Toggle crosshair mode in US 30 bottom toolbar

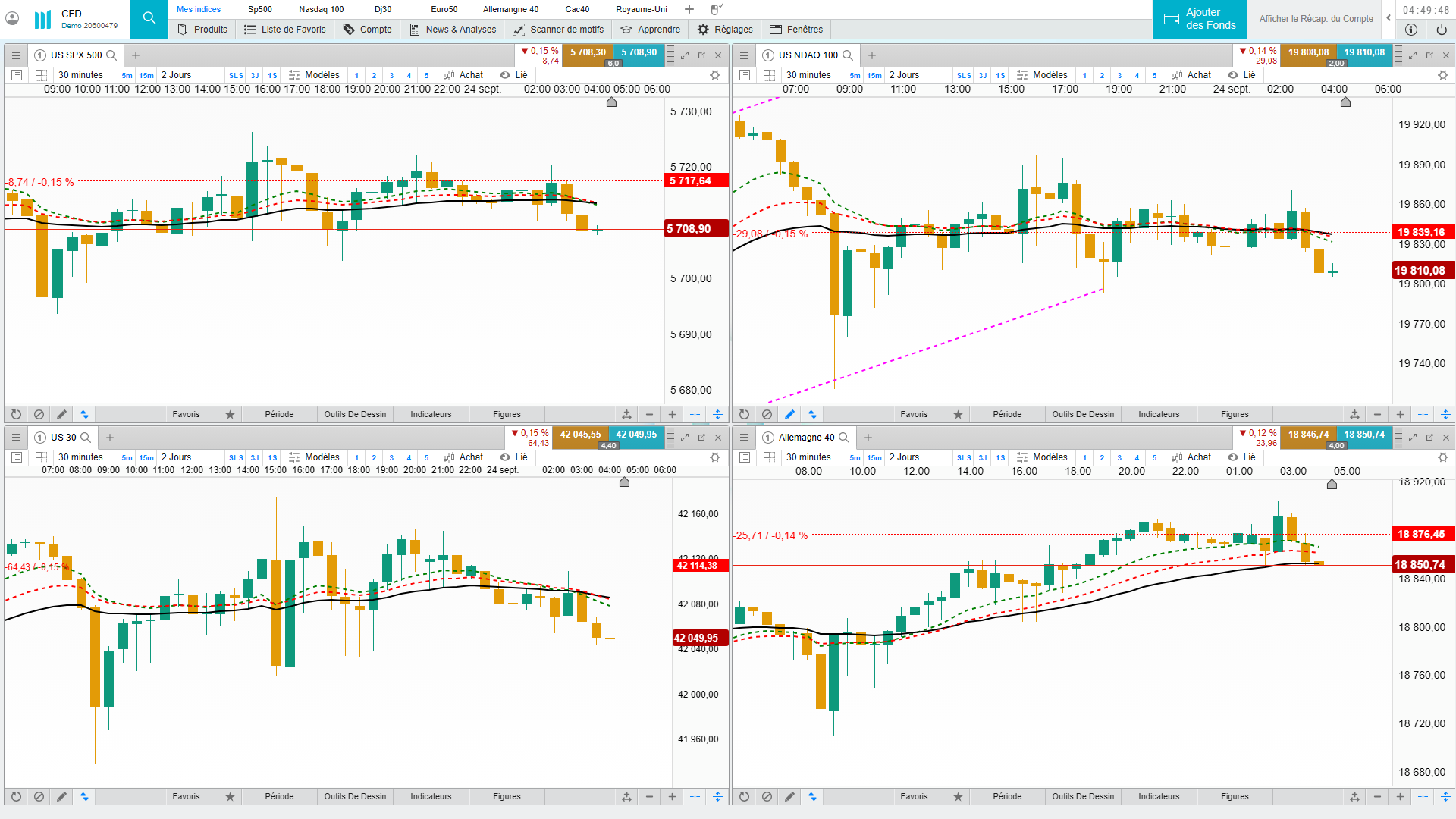(695, 797)
